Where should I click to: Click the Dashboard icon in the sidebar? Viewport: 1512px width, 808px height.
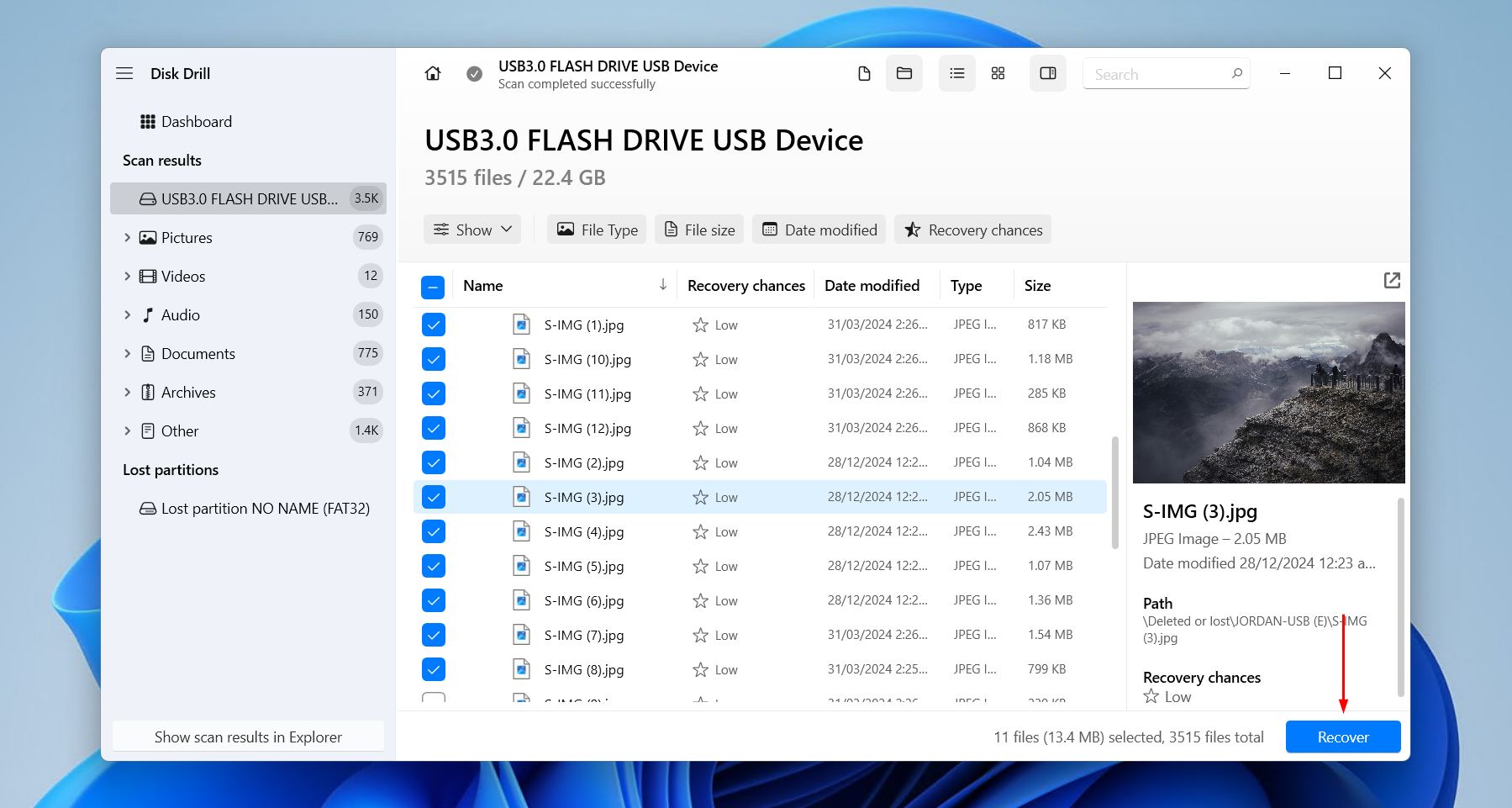point(147,121)
